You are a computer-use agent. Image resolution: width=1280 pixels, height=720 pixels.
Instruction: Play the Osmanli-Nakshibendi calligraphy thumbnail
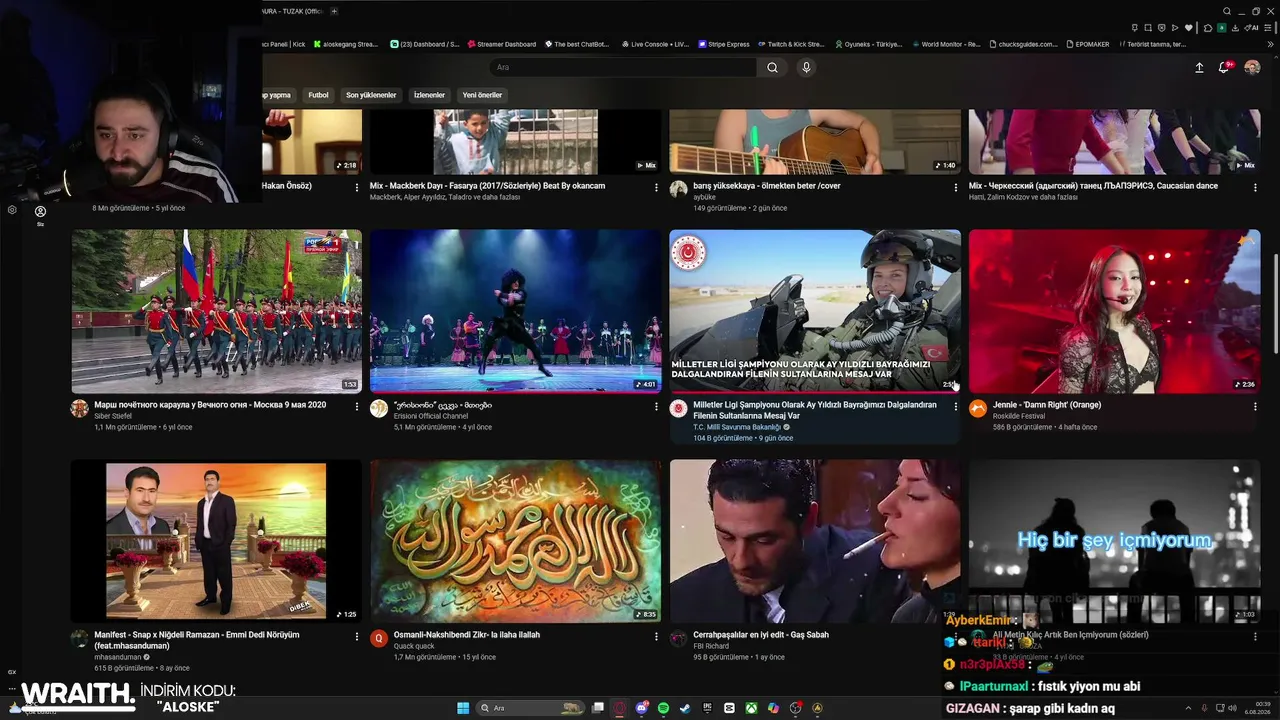[515, 541]
